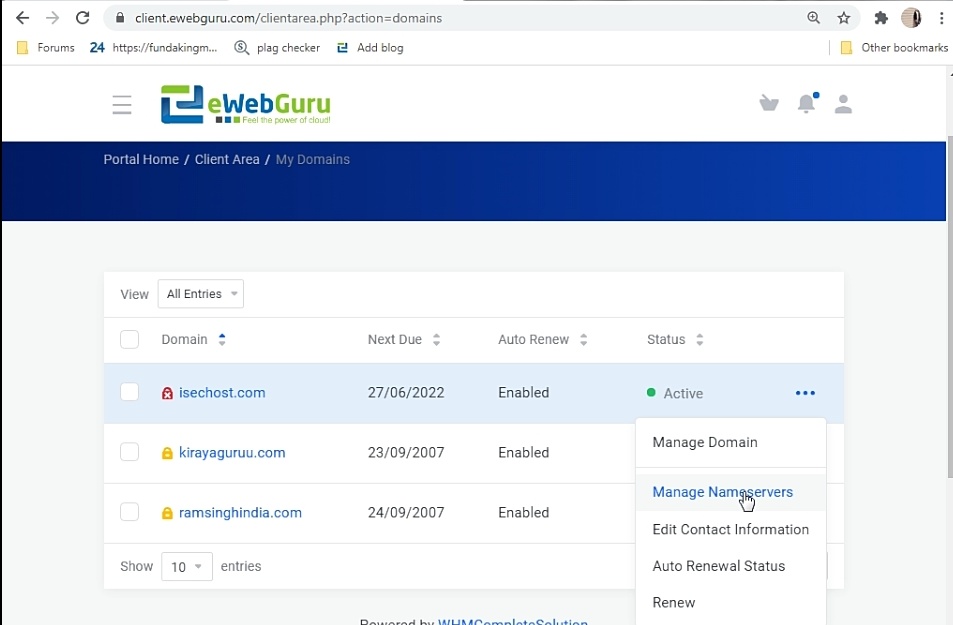Click the 23/09/2007 next due date
The width and height of the screenshot is (953, 625).
[x=406, y=452]
